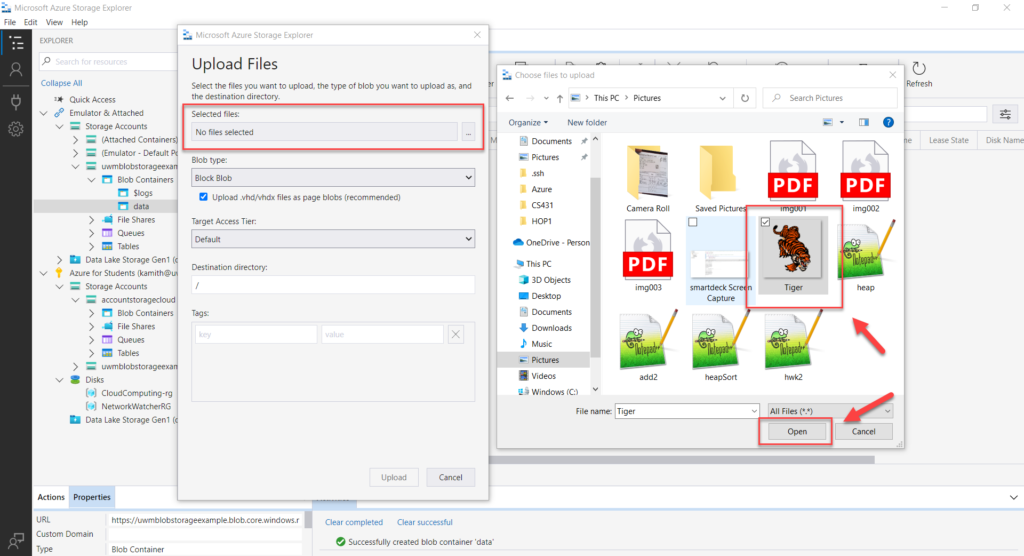Select the img002 PDF file
The height and width of the screenshot is (556, 1024).
point(865,176)
